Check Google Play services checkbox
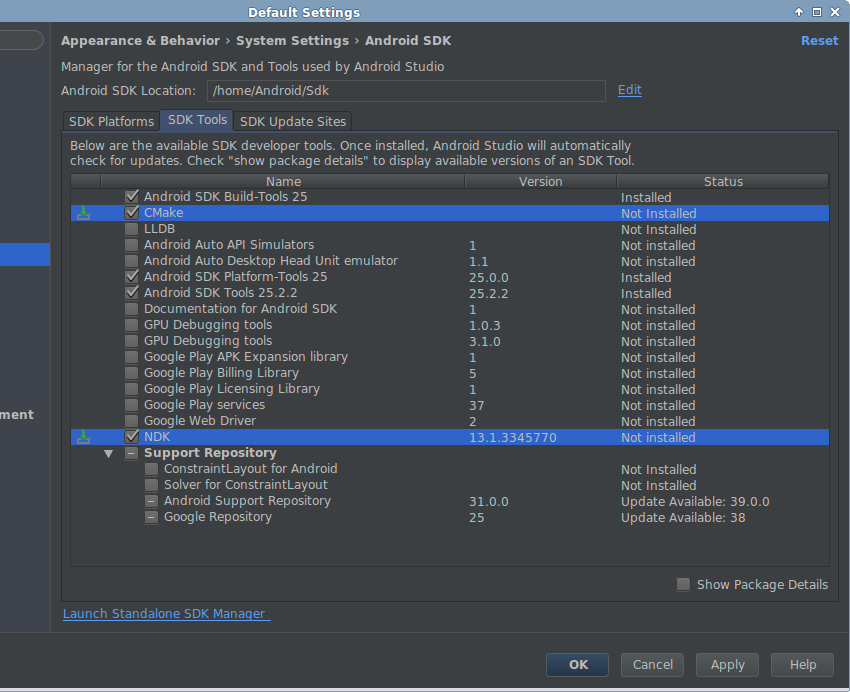The image size is (850, 692). click(x=132, y=405)
